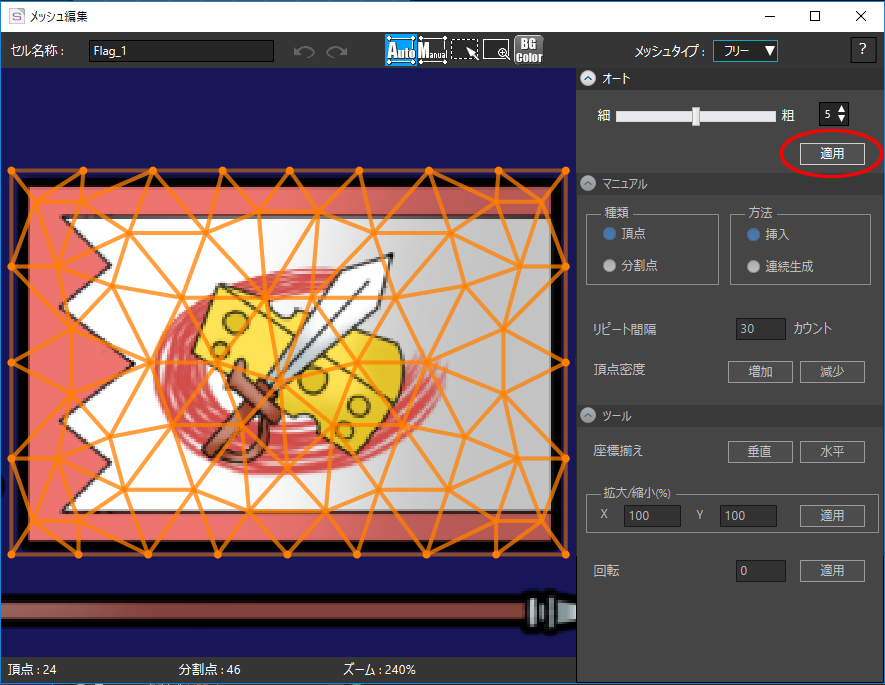The height and width of the screenshot is (685, 885).
Task: Close the メッシュ編集 window
Action: (861, 16)
